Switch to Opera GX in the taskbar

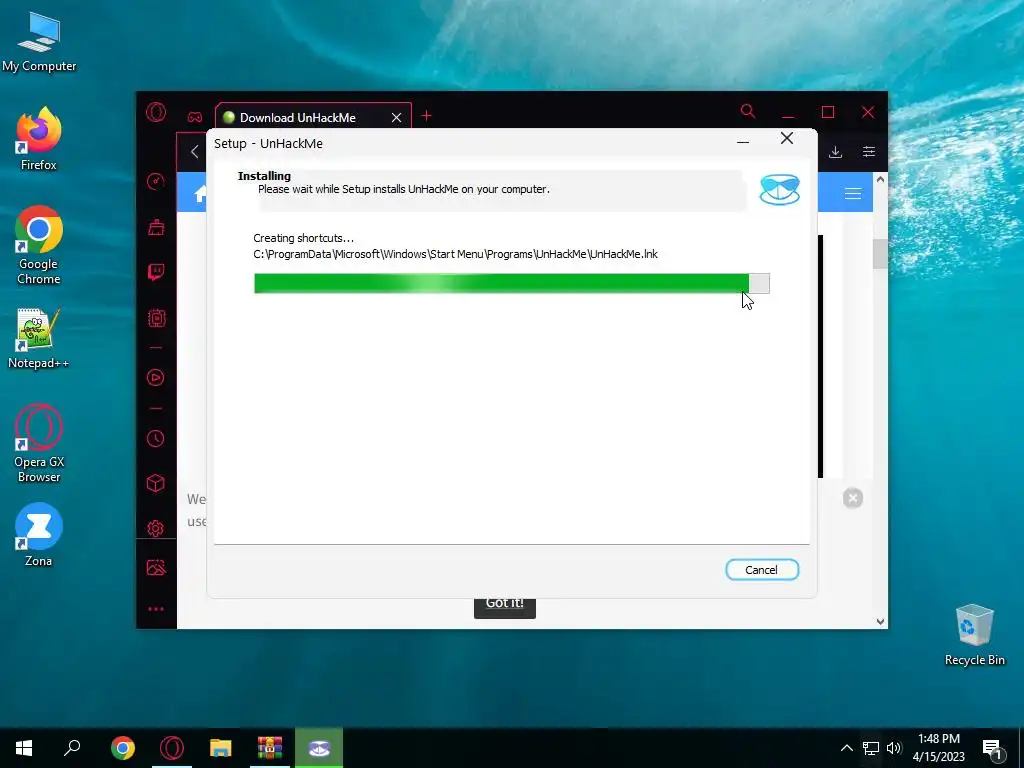(172, 748)
